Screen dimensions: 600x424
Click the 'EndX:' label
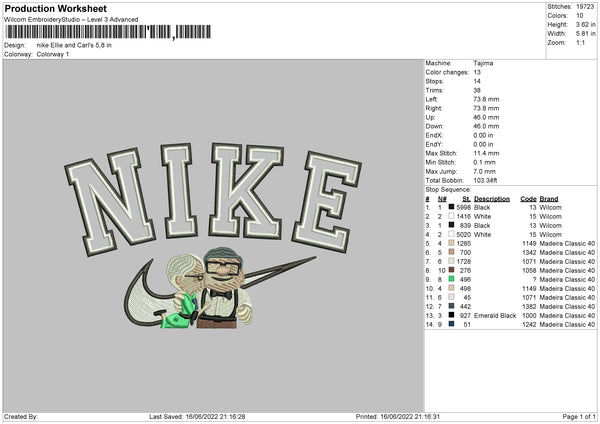[x=434, y=135]
